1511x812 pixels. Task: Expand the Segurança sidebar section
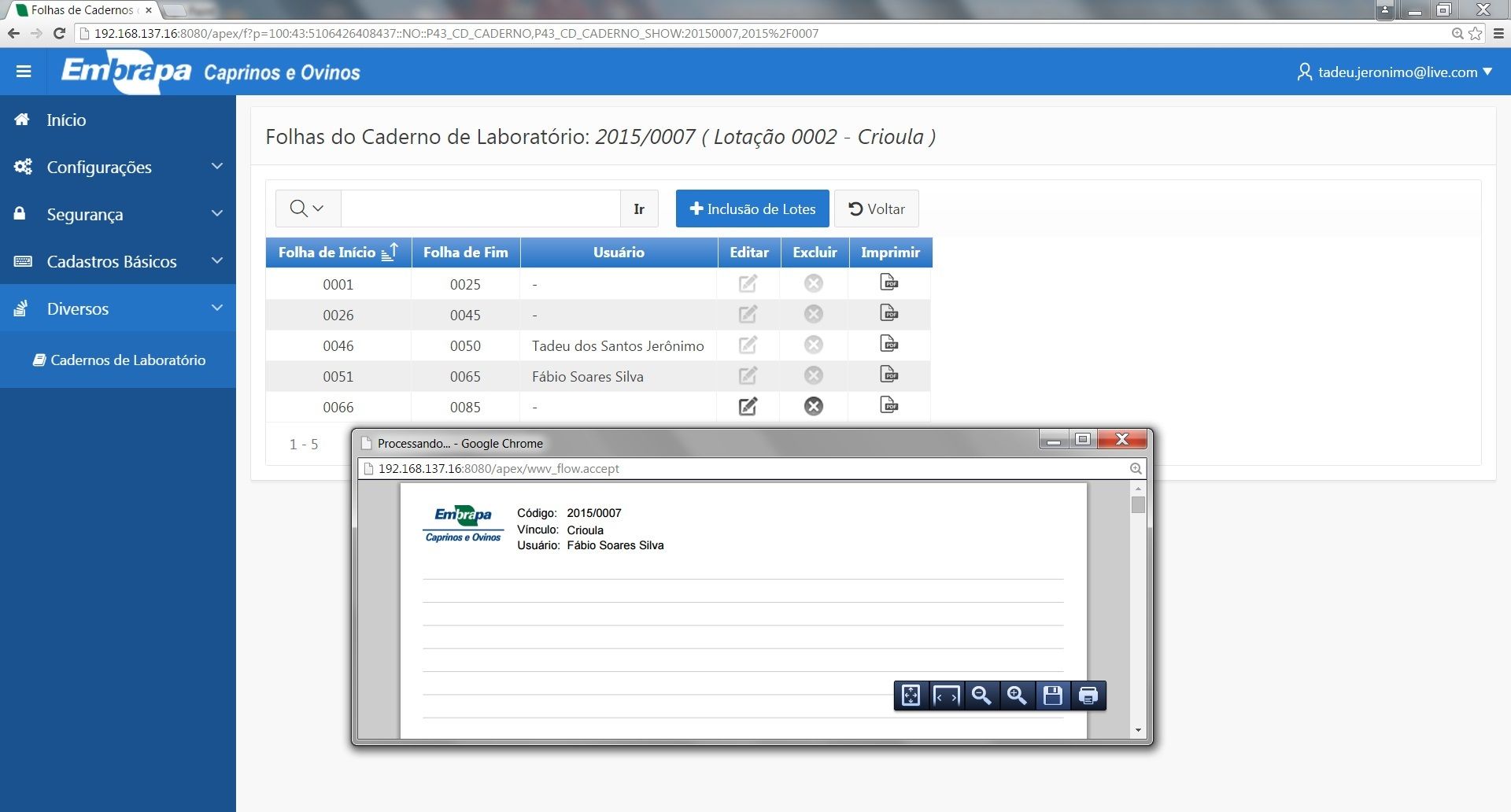118,214
